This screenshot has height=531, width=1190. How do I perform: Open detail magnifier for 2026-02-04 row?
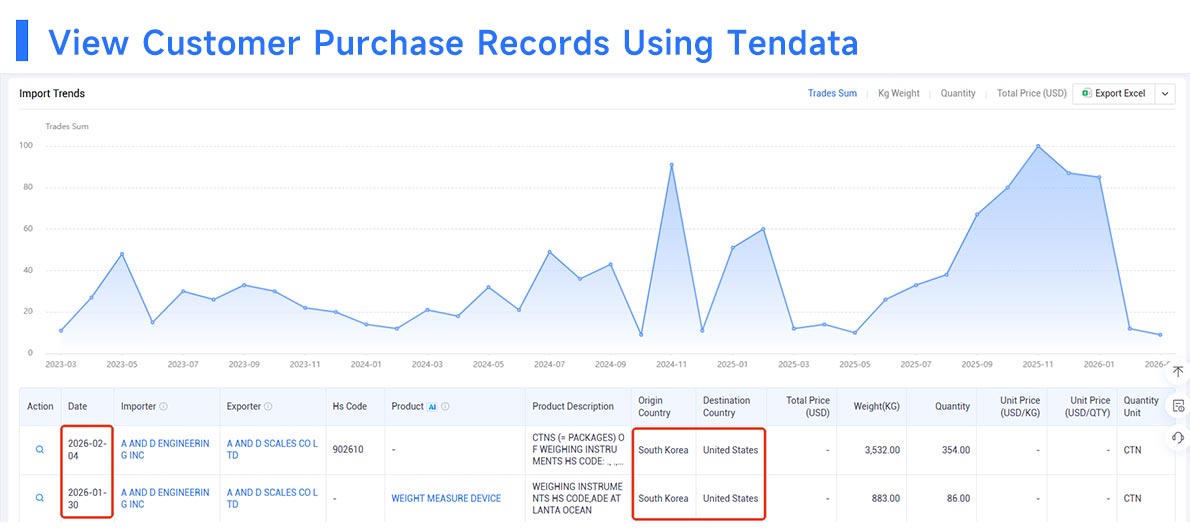point(39,450)
